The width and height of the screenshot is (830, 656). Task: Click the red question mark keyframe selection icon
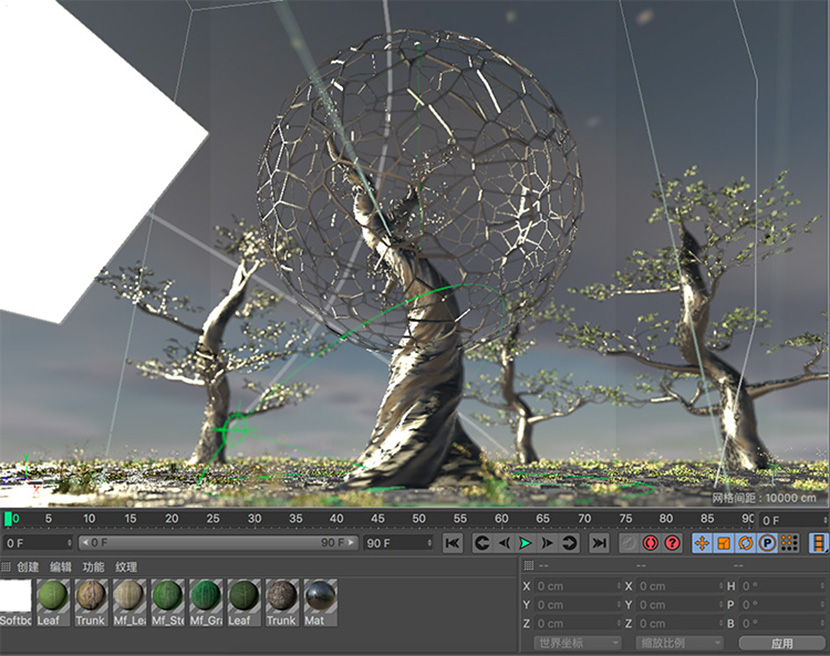point(672,543)
